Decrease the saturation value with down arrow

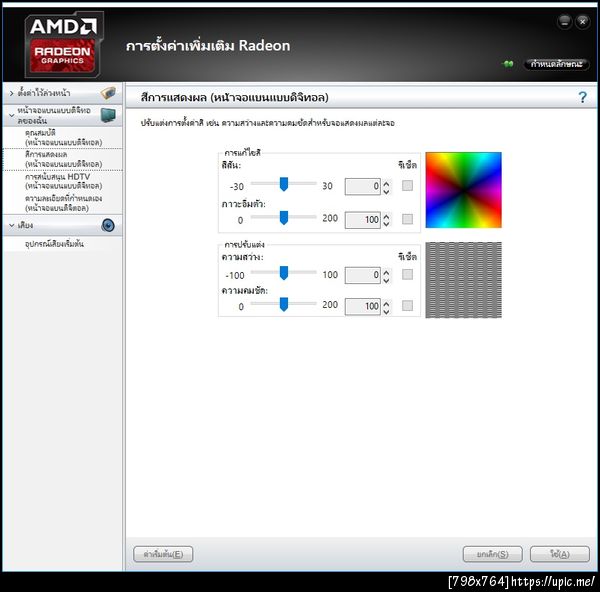386,224
